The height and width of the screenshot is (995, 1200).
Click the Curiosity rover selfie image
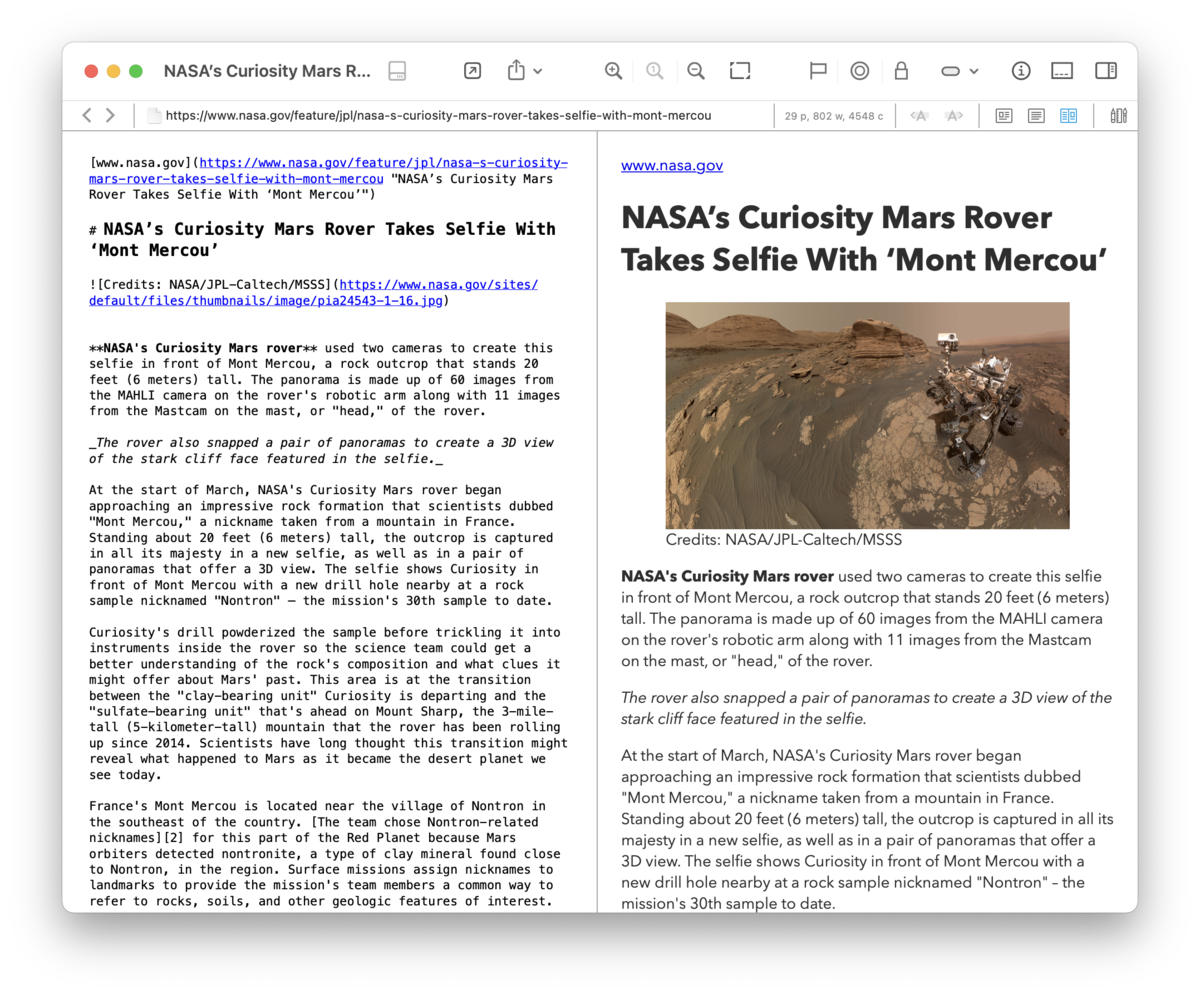click(x=867, y=415)
